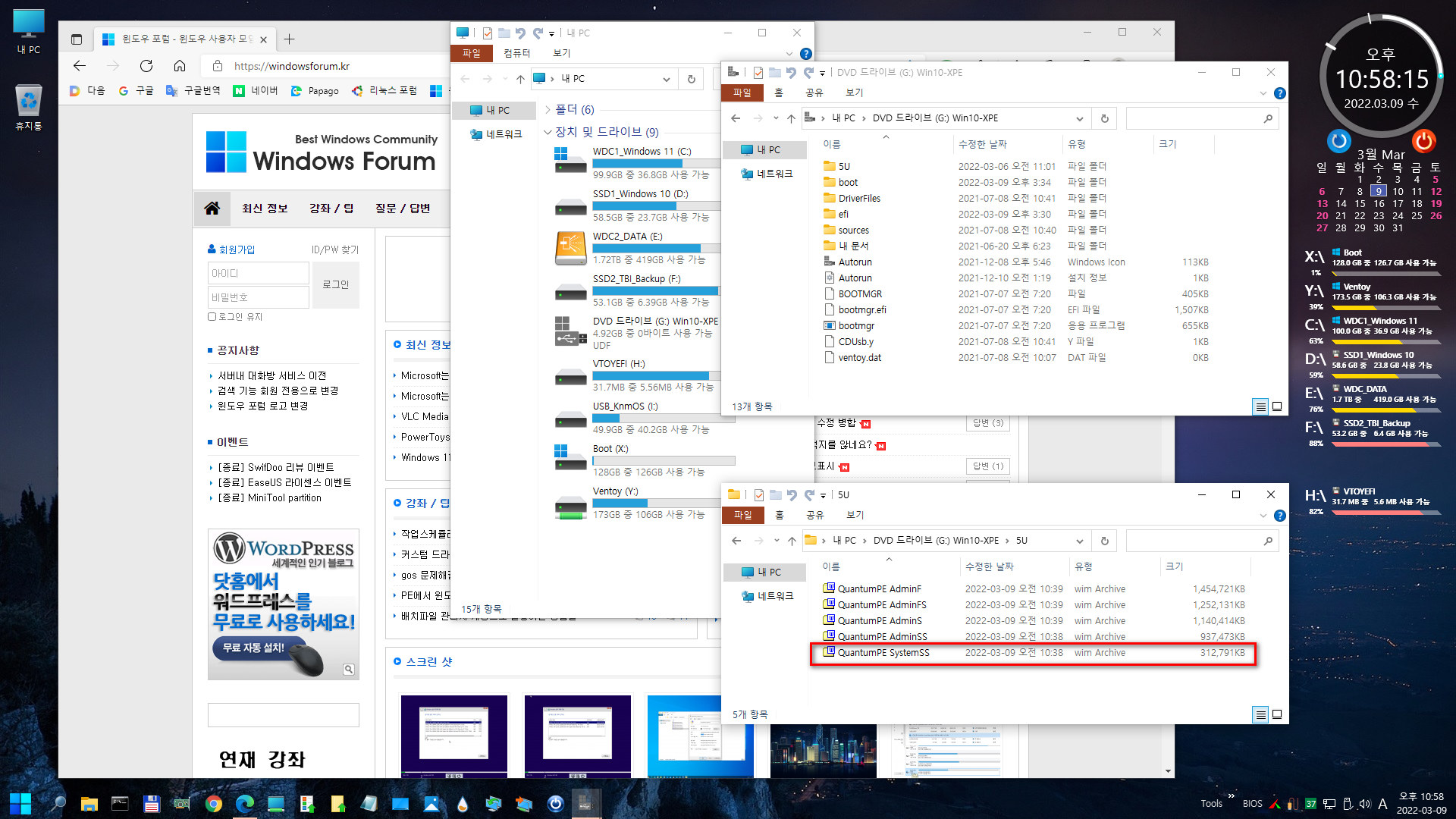The image size is (1456, 819).
Task: Select the sources folder
Action: [853, 231]
